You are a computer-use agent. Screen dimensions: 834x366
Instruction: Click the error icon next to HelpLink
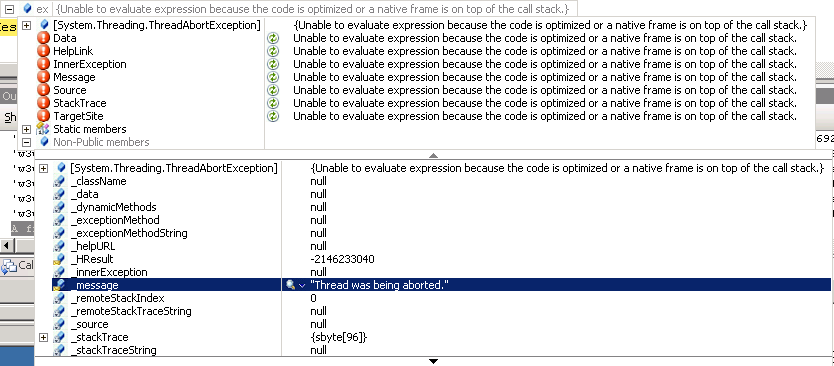click(44, 51)
